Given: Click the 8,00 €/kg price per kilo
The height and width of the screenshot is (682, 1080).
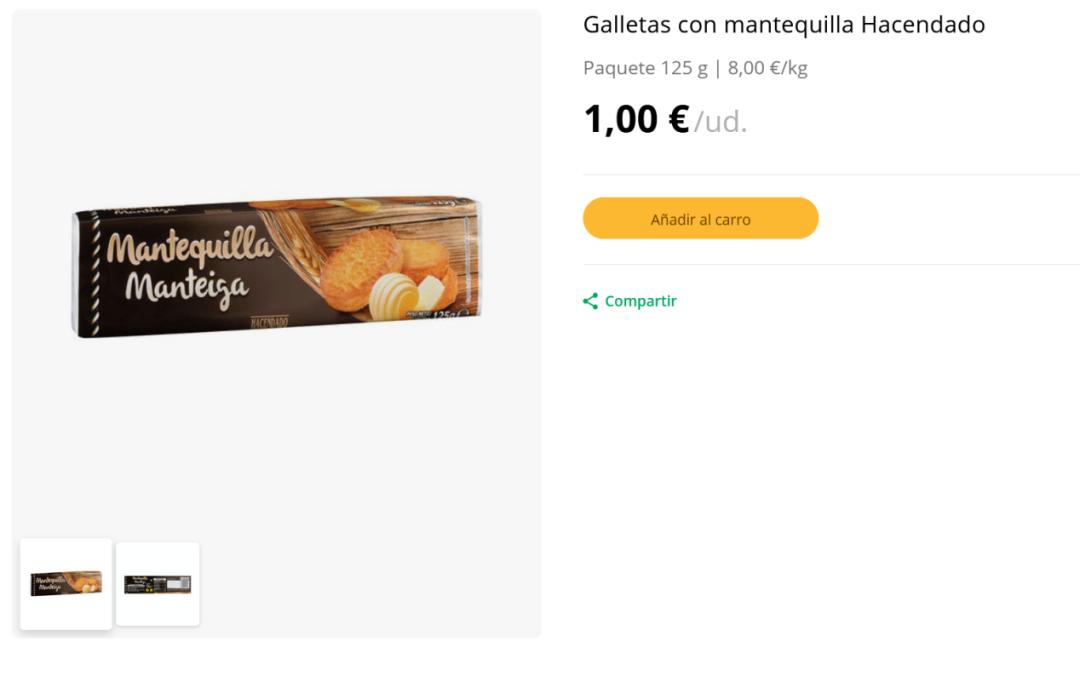Looking at the screenshot, I should click(x=768, y=68).
